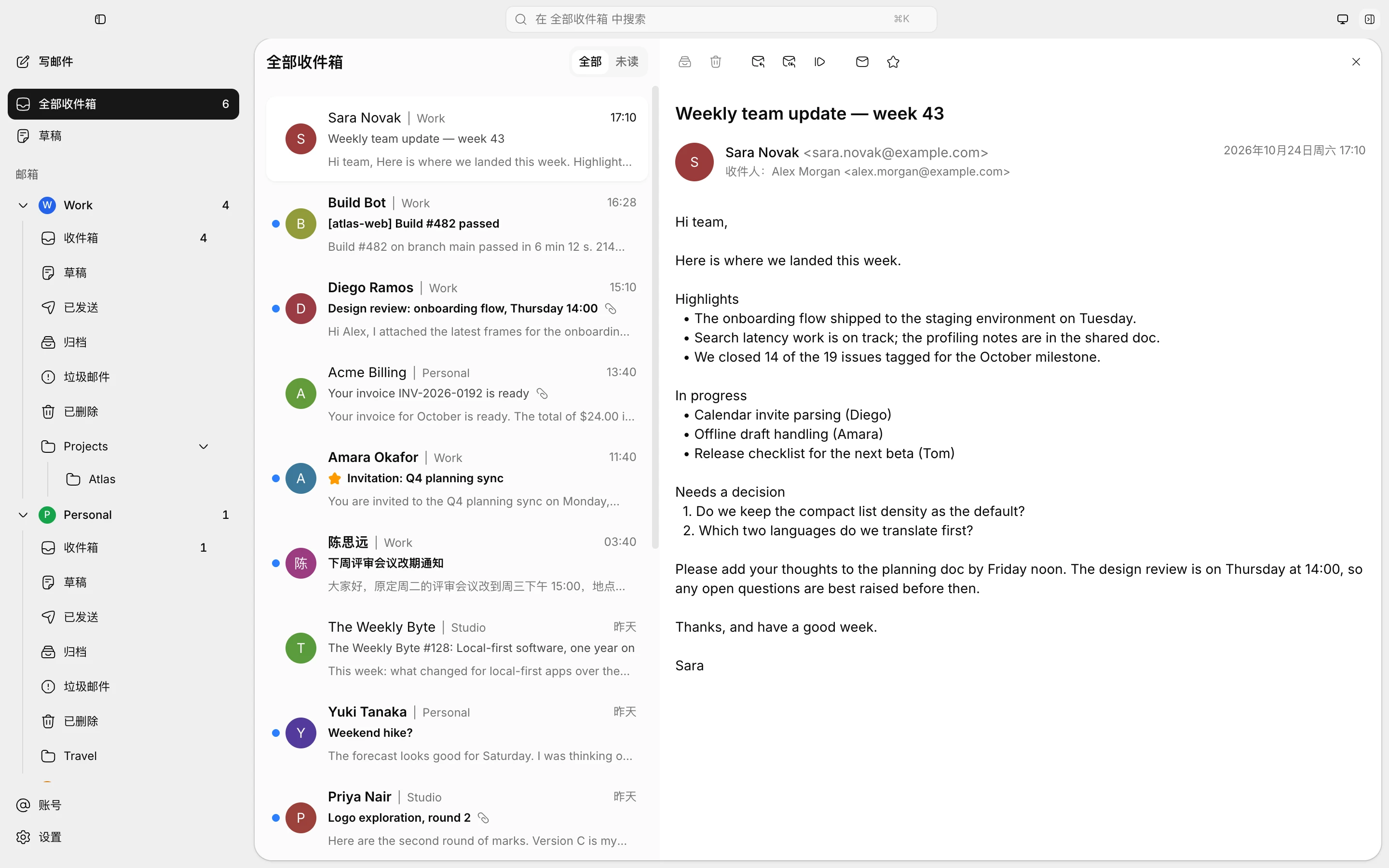Reply all to the open email
The width and height of the screenshot is (1389, 868).
pyautogui.click(x=789, y=61)
